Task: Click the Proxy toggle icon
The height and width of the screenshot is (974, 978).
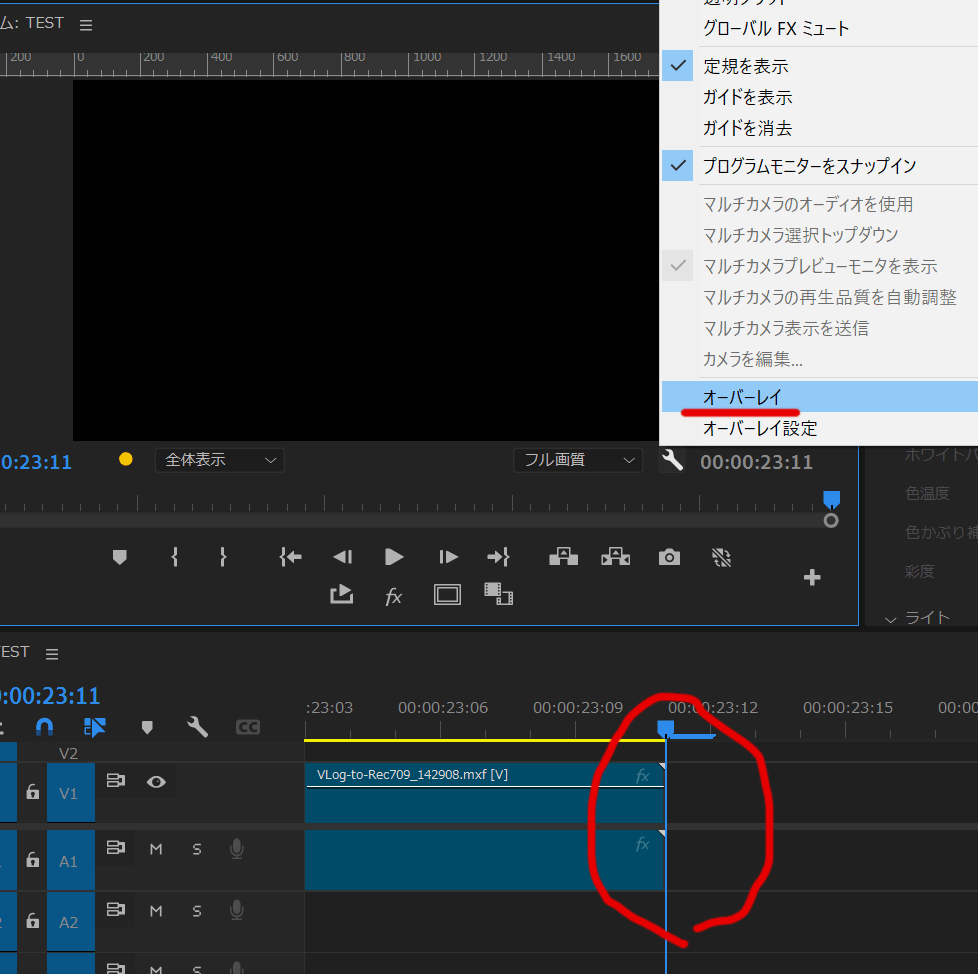Action: (x=722, y=557)
